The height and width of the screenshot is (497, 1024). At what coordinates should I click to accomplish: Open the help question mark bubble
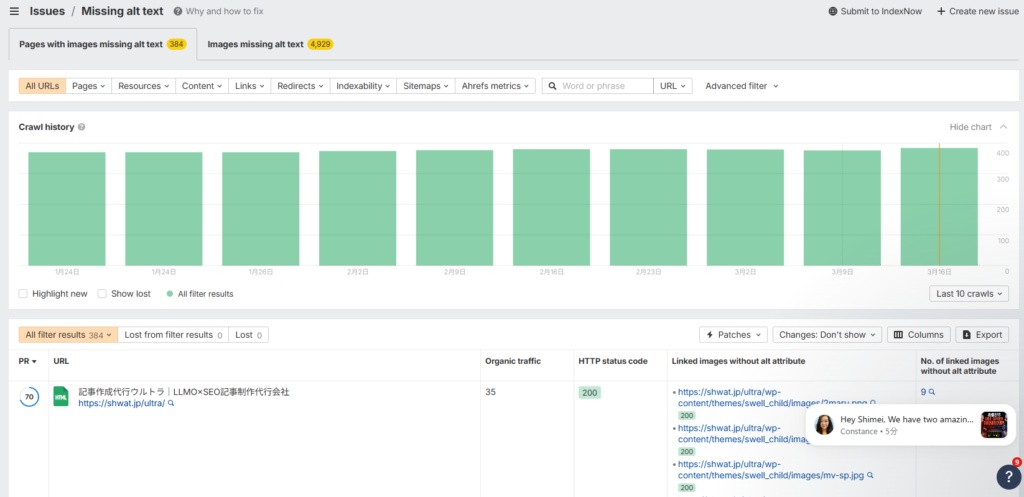point(1008,477)
